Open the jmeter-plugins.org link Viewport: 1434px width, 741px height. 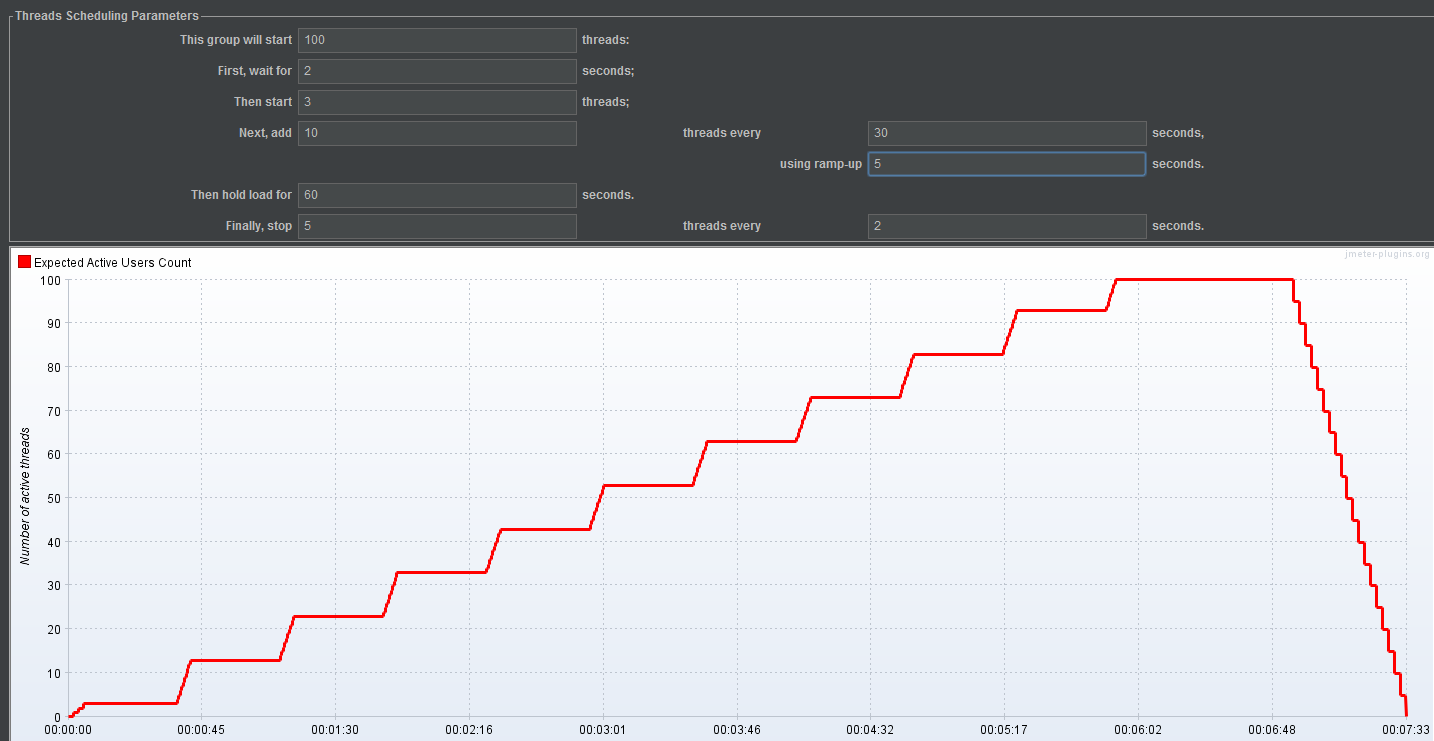click(1388, 254)
